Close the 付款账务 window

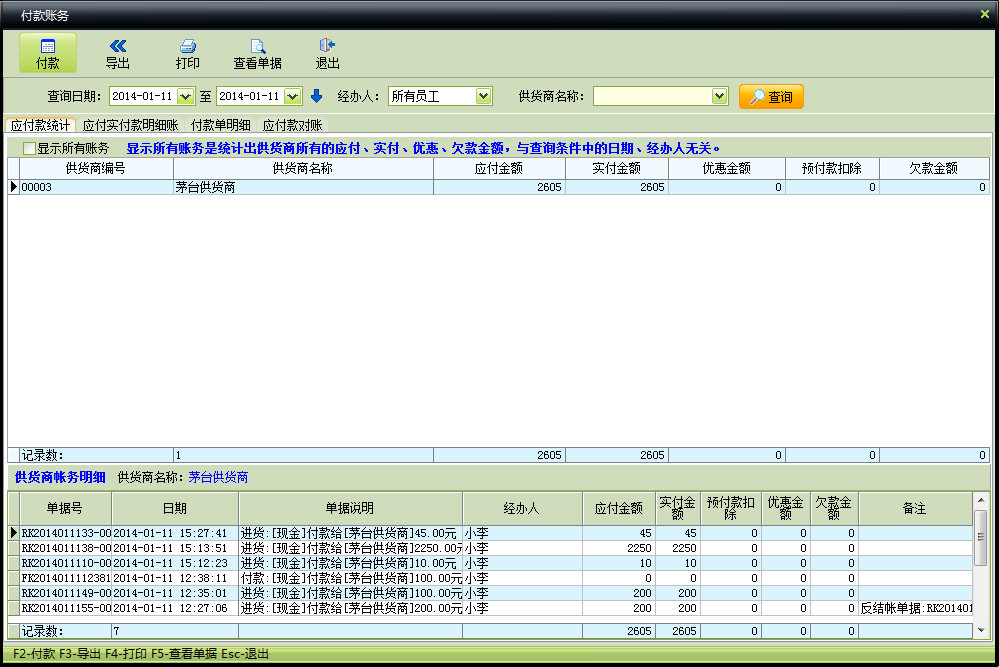pos(984,14)
